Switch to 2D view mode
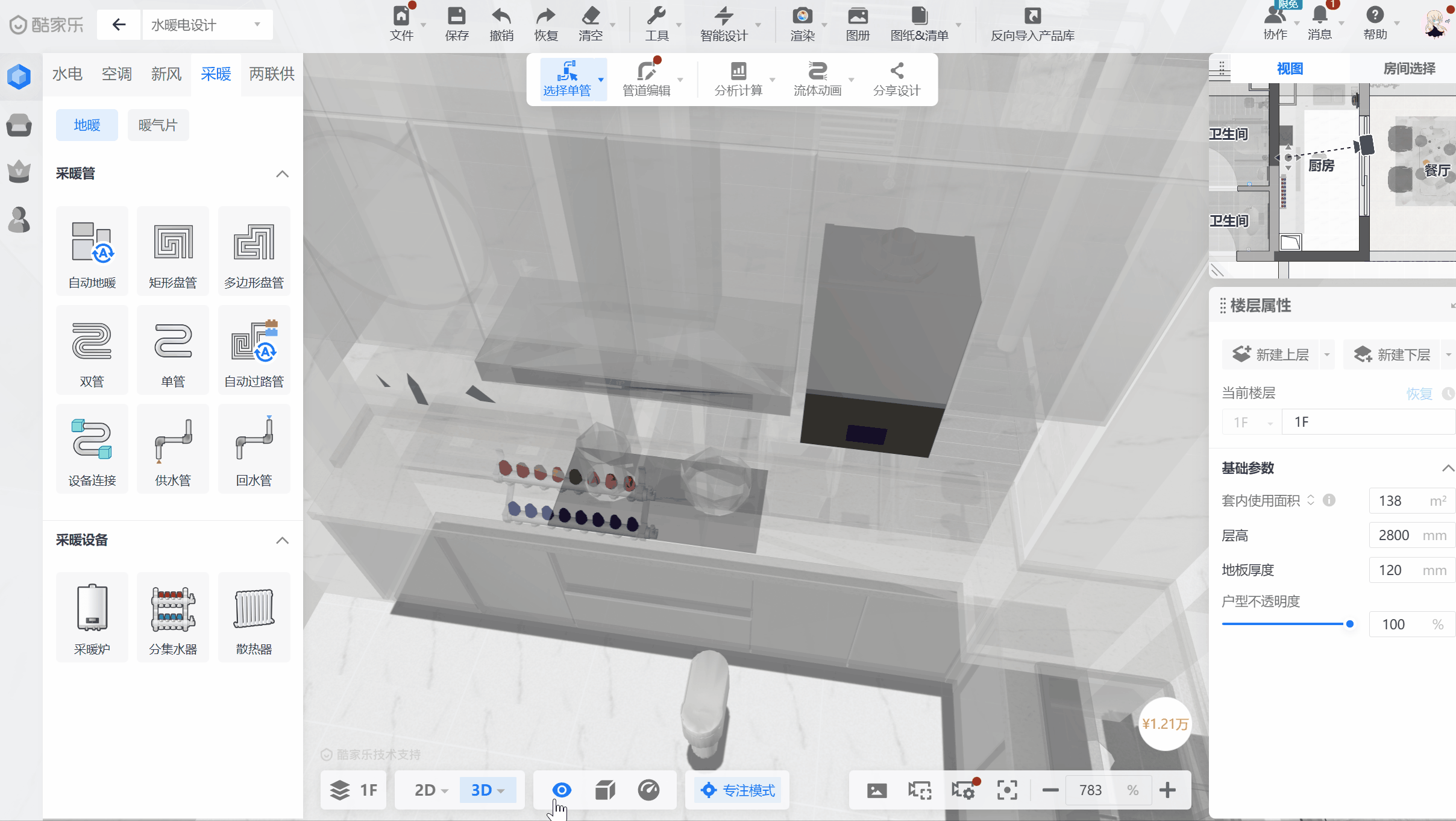The height and width of the screenshot is (821, 1456). point(430,790)
